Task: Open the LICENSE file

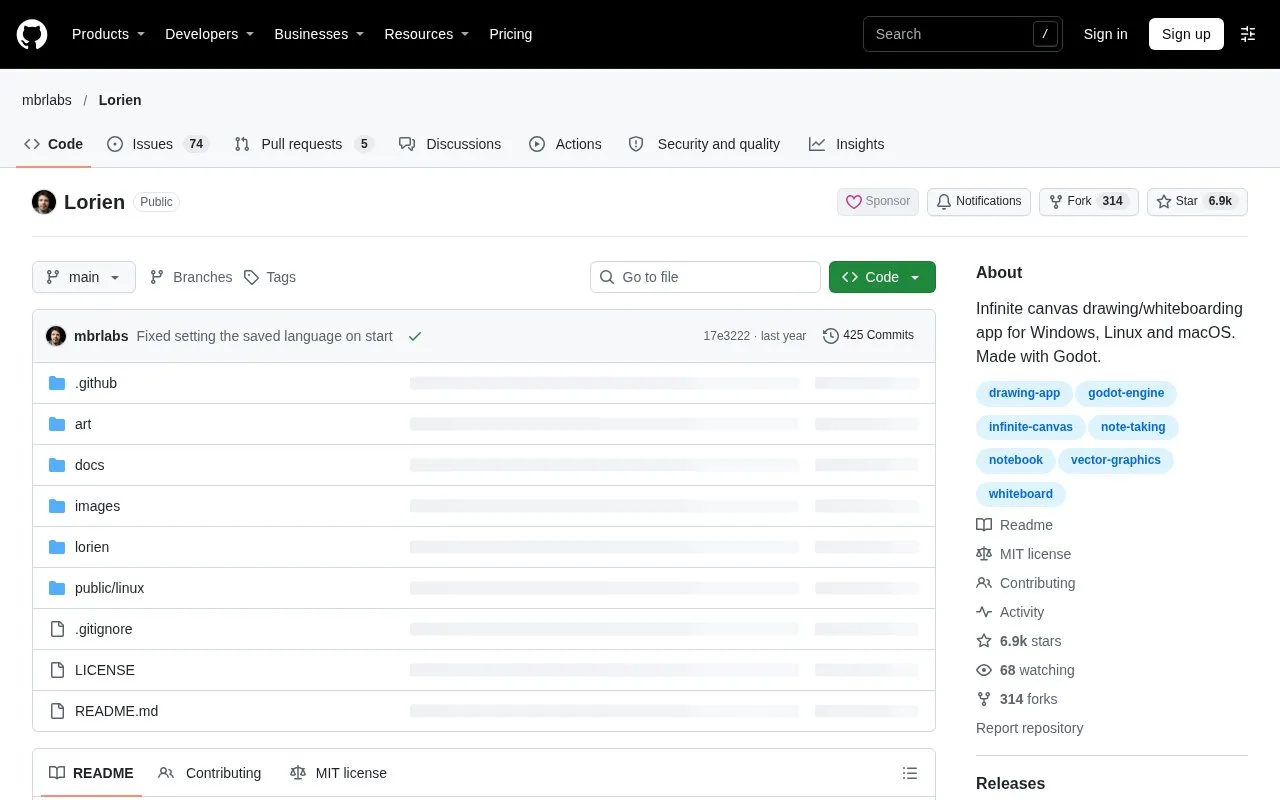Action: [105, 670]
